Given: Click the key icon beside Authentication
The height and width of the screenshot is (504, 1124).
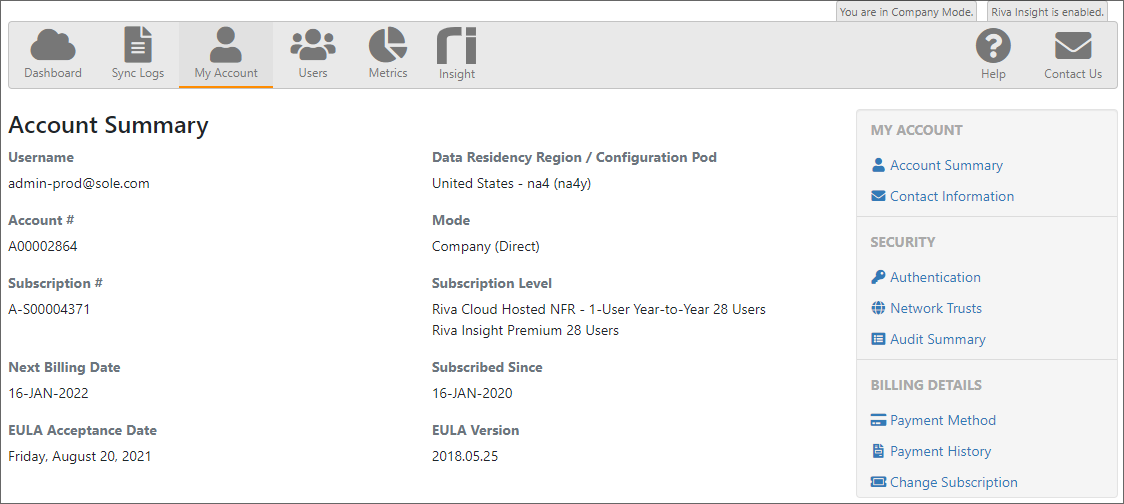Looking at the screenshot, I should 878,277.
